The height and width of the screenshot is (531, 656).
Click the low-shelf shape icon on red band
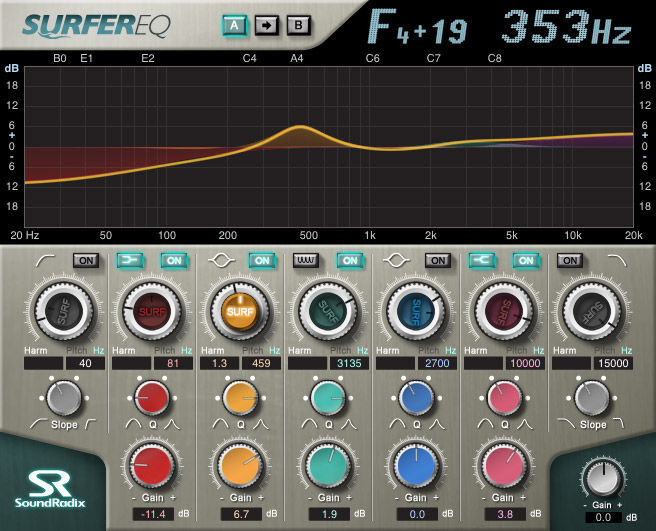(131, 261)
